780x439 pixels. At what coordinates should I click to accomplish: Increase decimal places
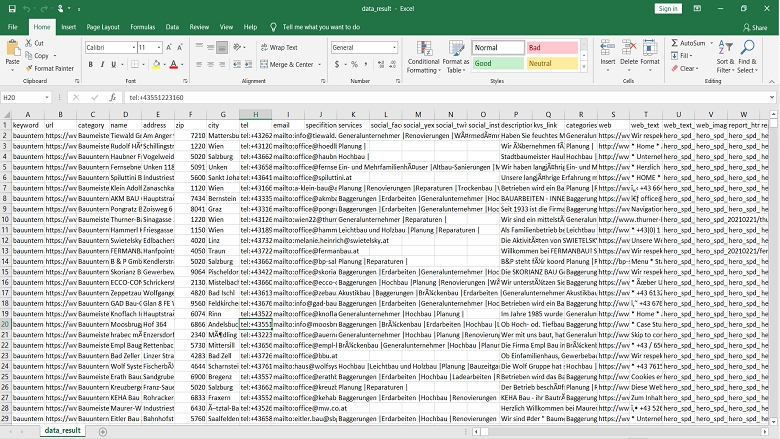pyautogui.click(x=381, y=64)
